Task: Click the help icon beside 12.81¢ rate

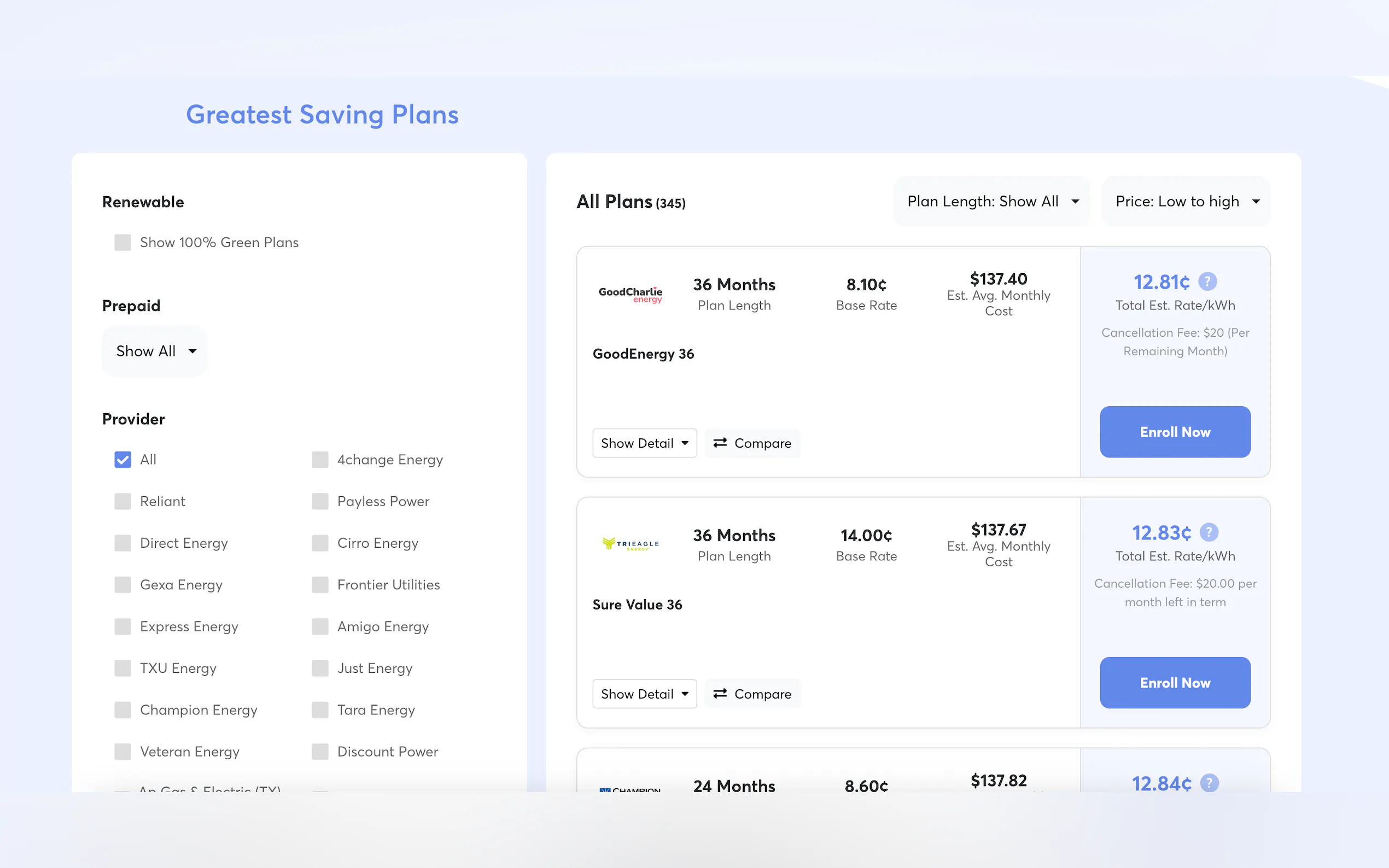Action: [1207, 281]
